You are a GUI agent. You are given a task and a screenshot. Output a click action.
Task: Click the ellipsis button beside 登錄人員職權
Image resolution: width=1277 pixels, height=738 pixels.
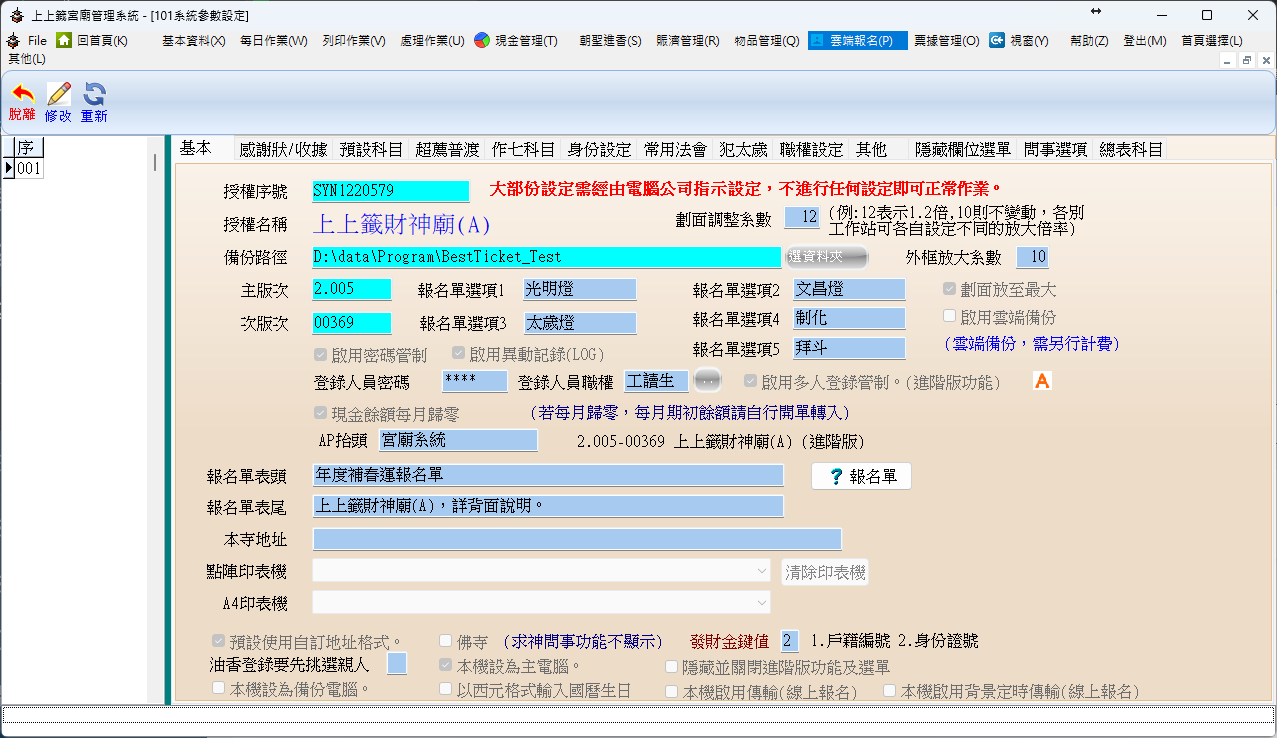point(707,381)
